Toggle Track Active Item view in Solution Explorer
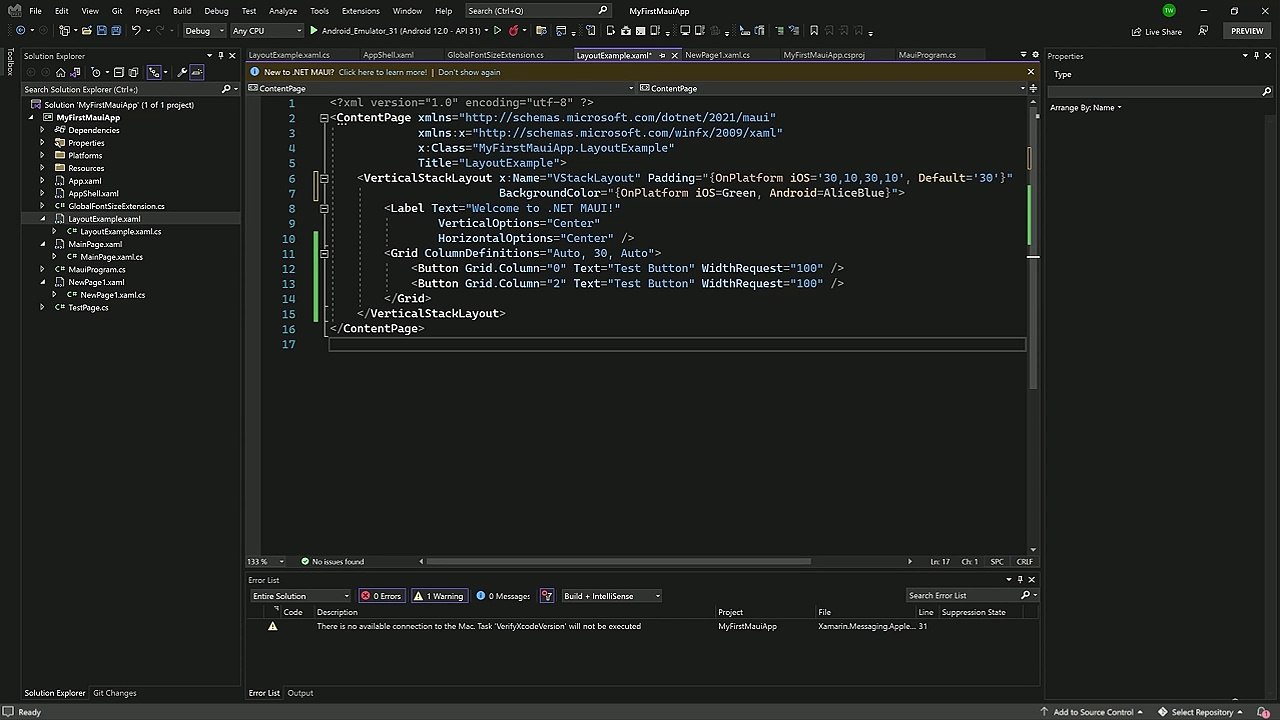 (x=153, y=72)
